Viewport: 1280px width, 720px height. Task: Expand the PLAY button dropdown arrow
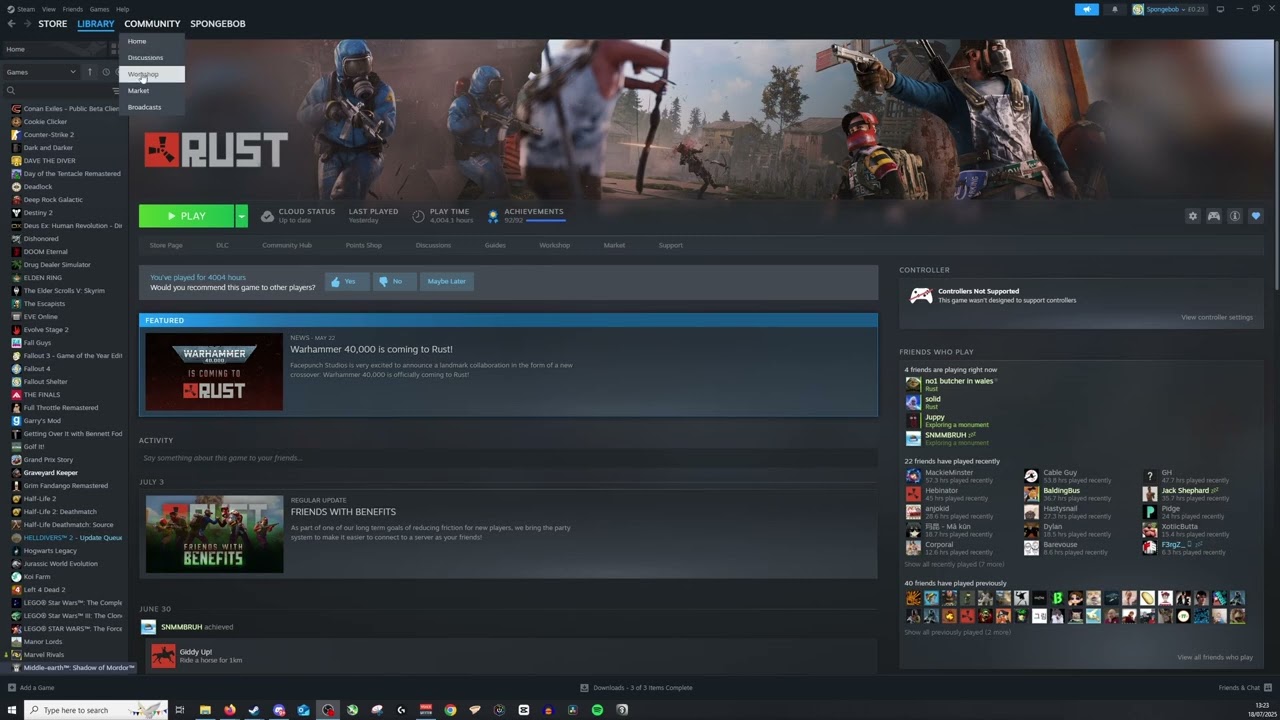[x=241, y=216]
